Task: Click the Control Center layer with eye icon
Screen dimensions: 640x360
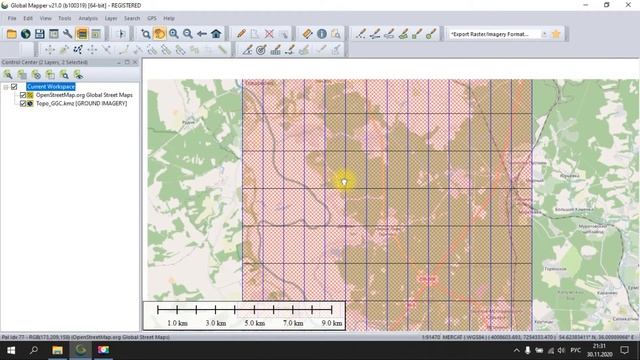Action: pos(78,74)
